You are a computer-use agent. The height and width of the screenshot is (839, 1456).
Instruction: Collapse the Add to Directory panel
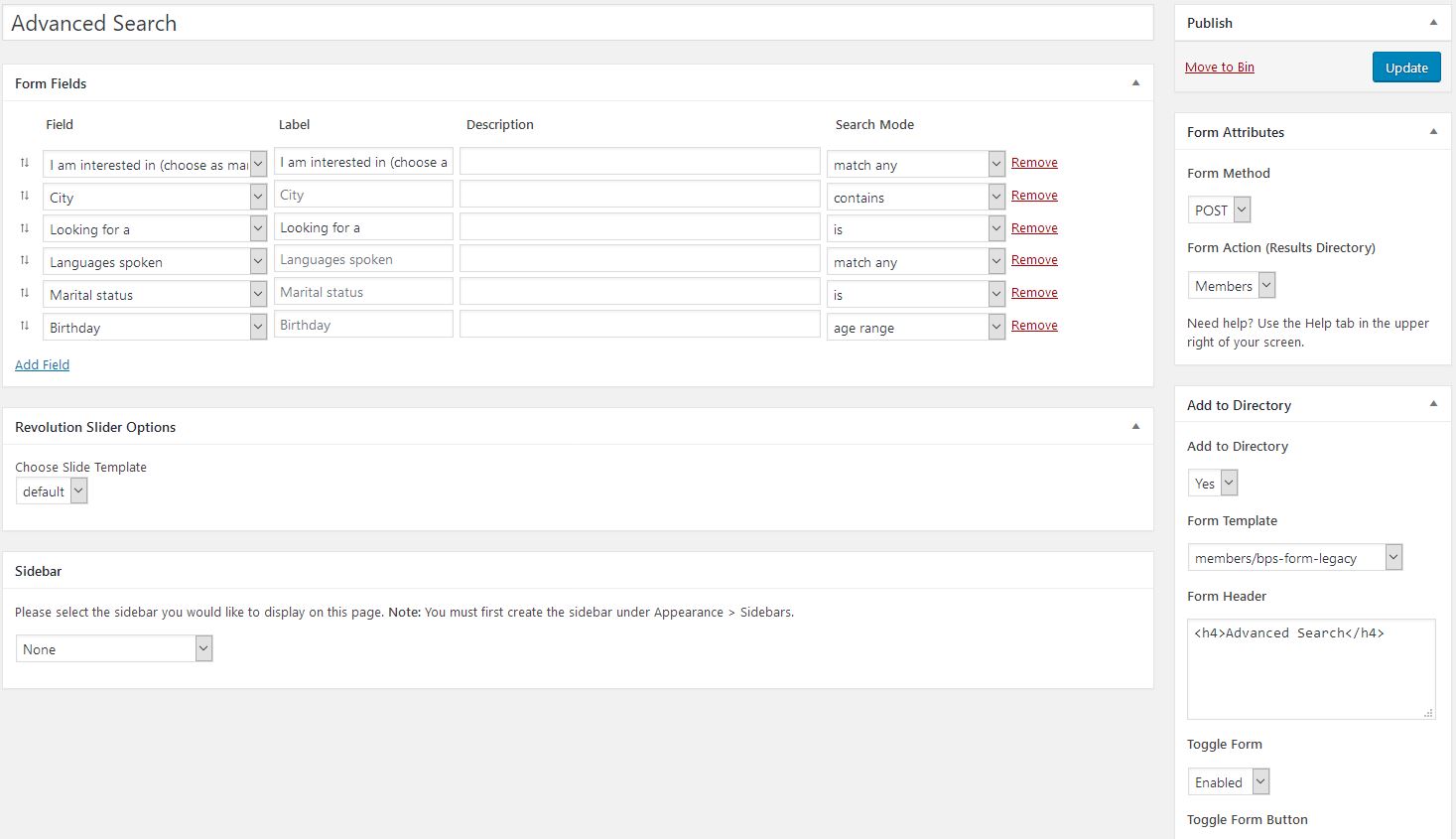[1433, 404]
